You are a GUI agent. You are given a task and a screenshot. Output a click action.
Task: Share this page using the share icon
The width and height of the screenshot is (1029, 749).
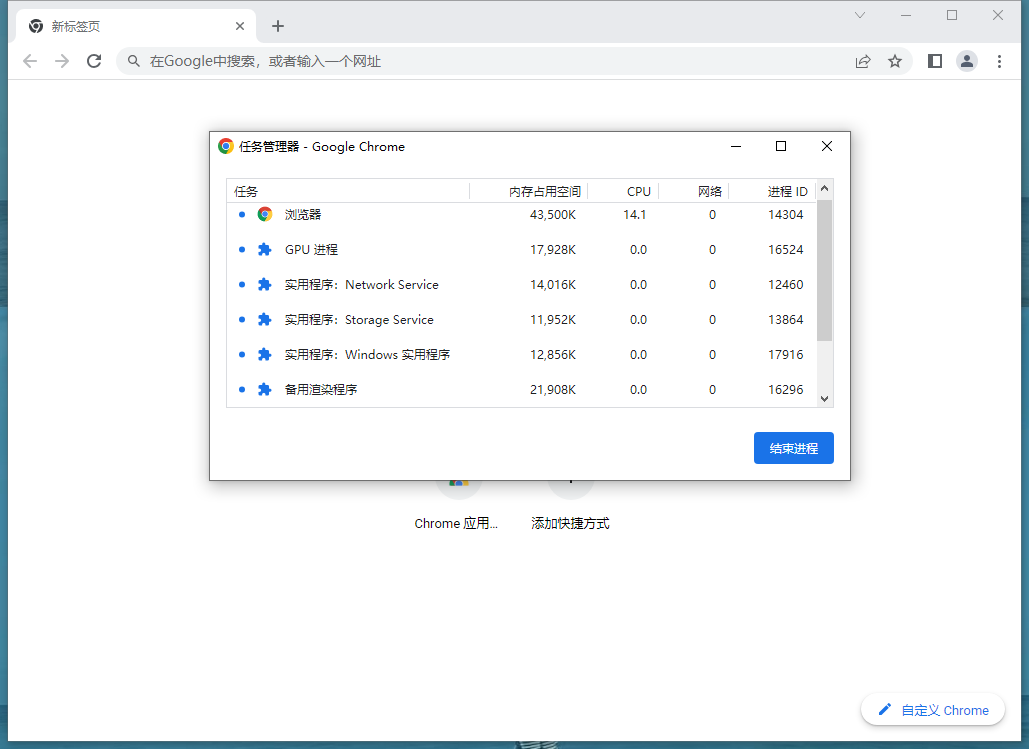[x=863, y=61]
